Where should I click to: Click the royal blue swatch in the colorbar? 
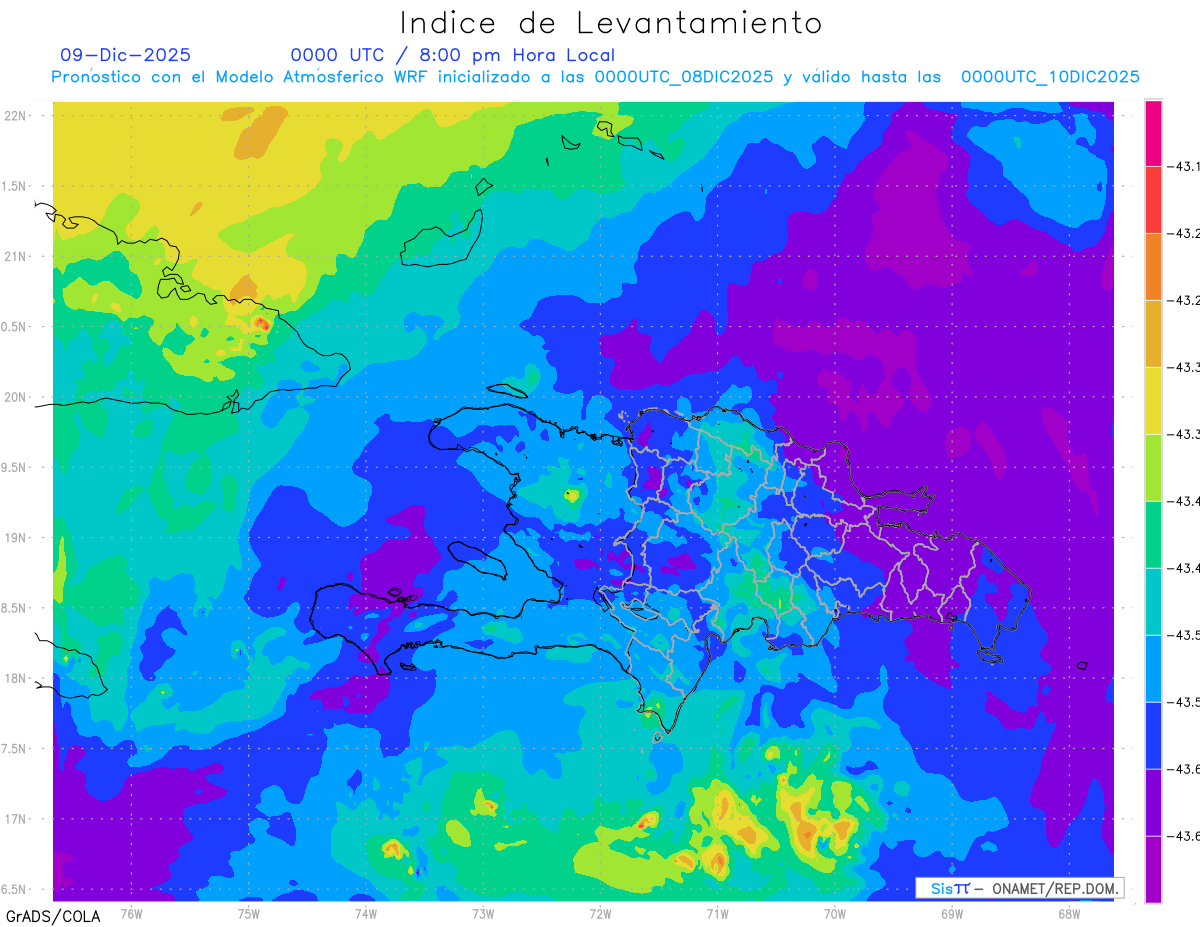1153,736
